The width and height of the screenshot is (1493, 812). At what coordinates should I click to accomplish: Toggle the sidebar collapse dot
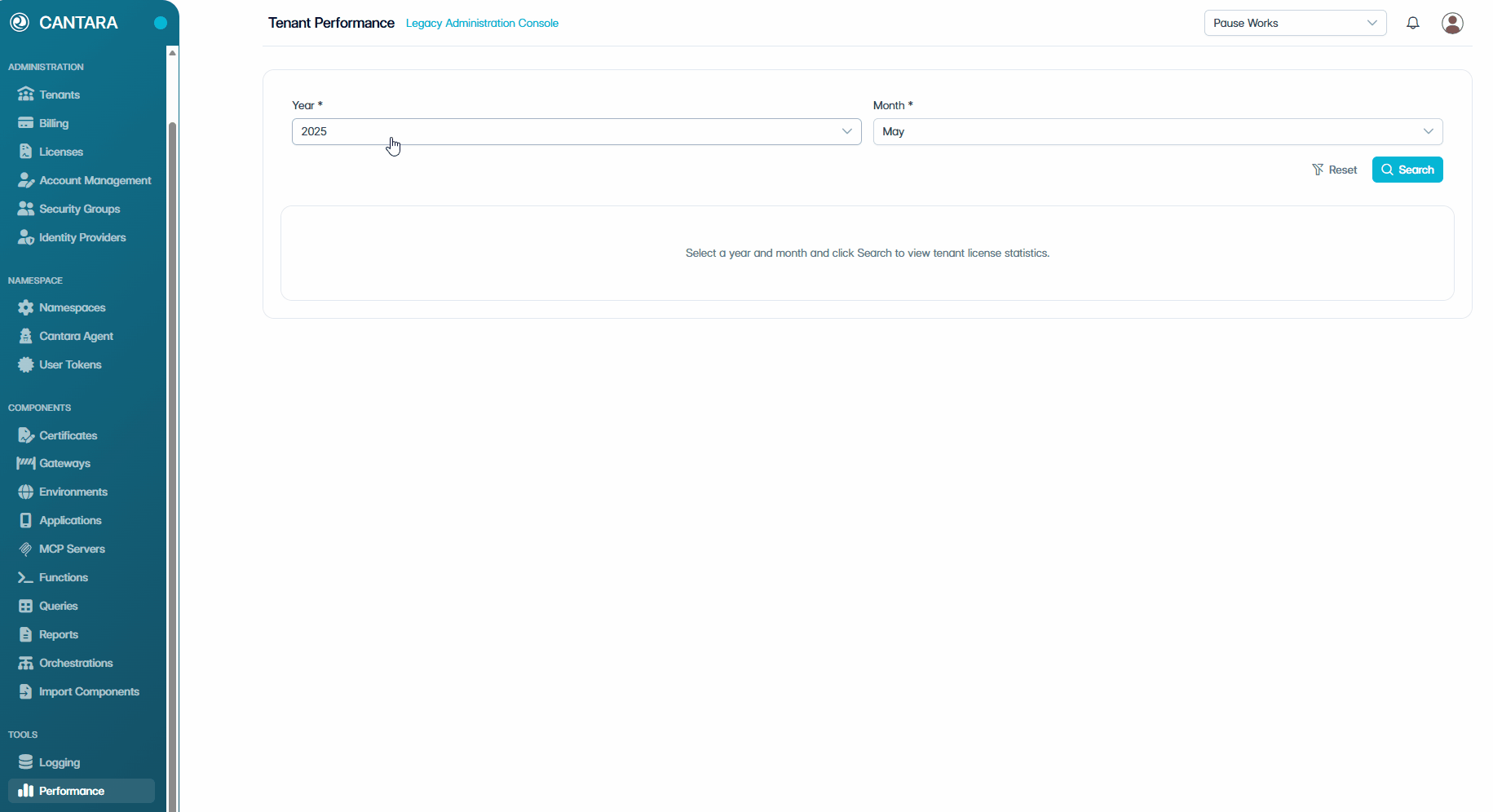[161, 23]
